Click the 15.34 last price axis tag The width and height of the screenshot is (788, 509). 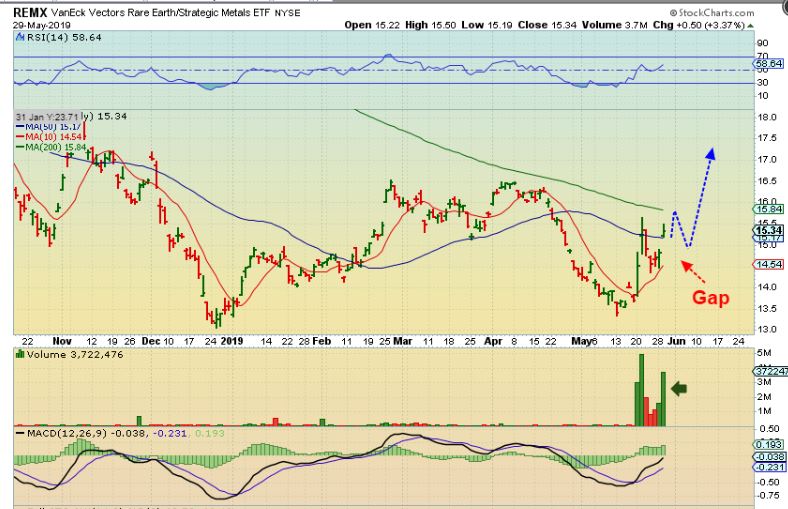point(768,231)
